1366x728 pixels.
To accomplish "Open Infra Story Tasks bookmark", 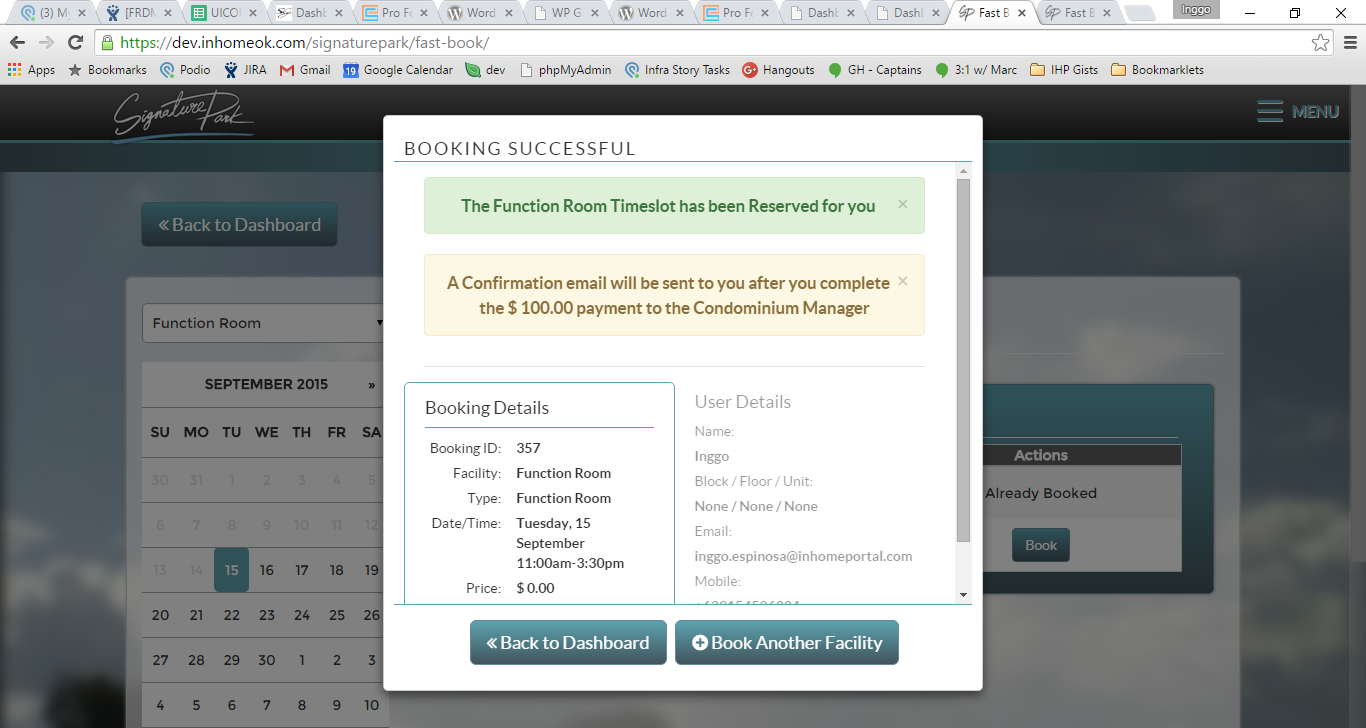I will coord(677,70).
